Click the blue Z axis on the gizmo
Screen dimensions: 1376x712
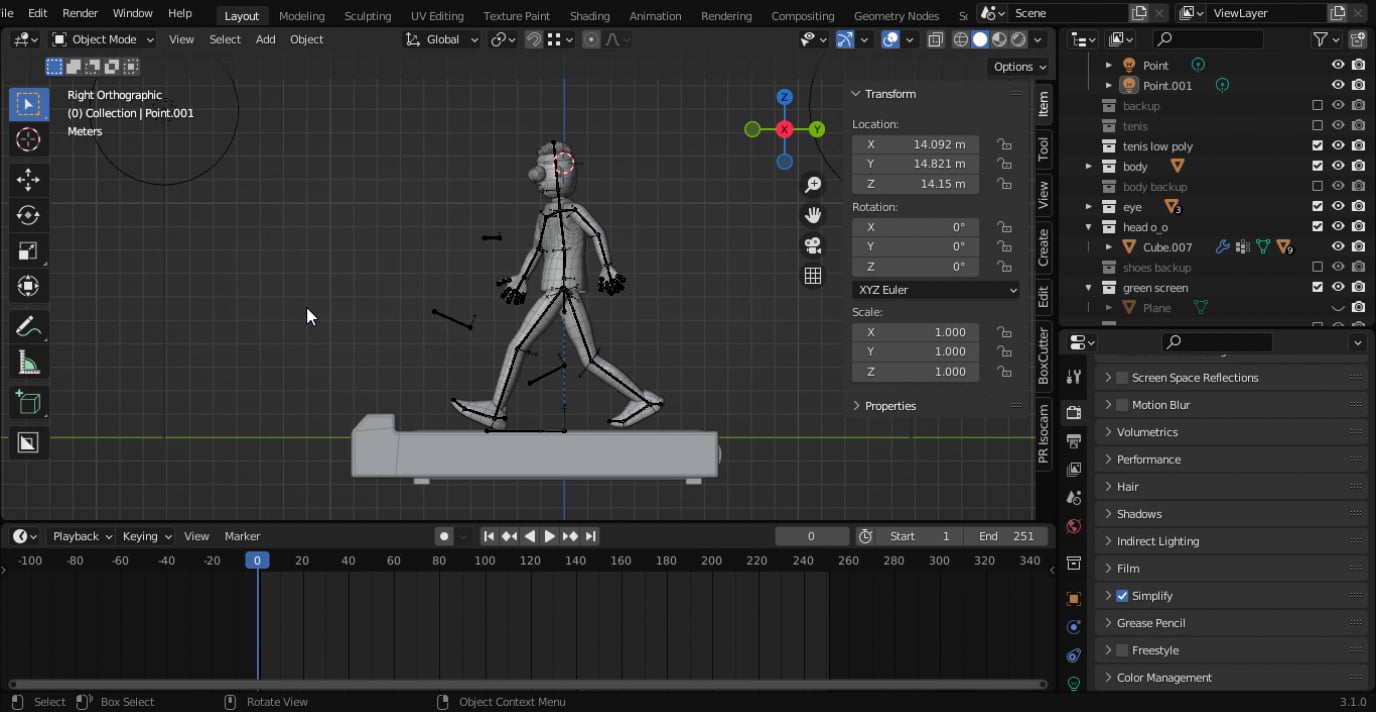[x=785, y=97]
